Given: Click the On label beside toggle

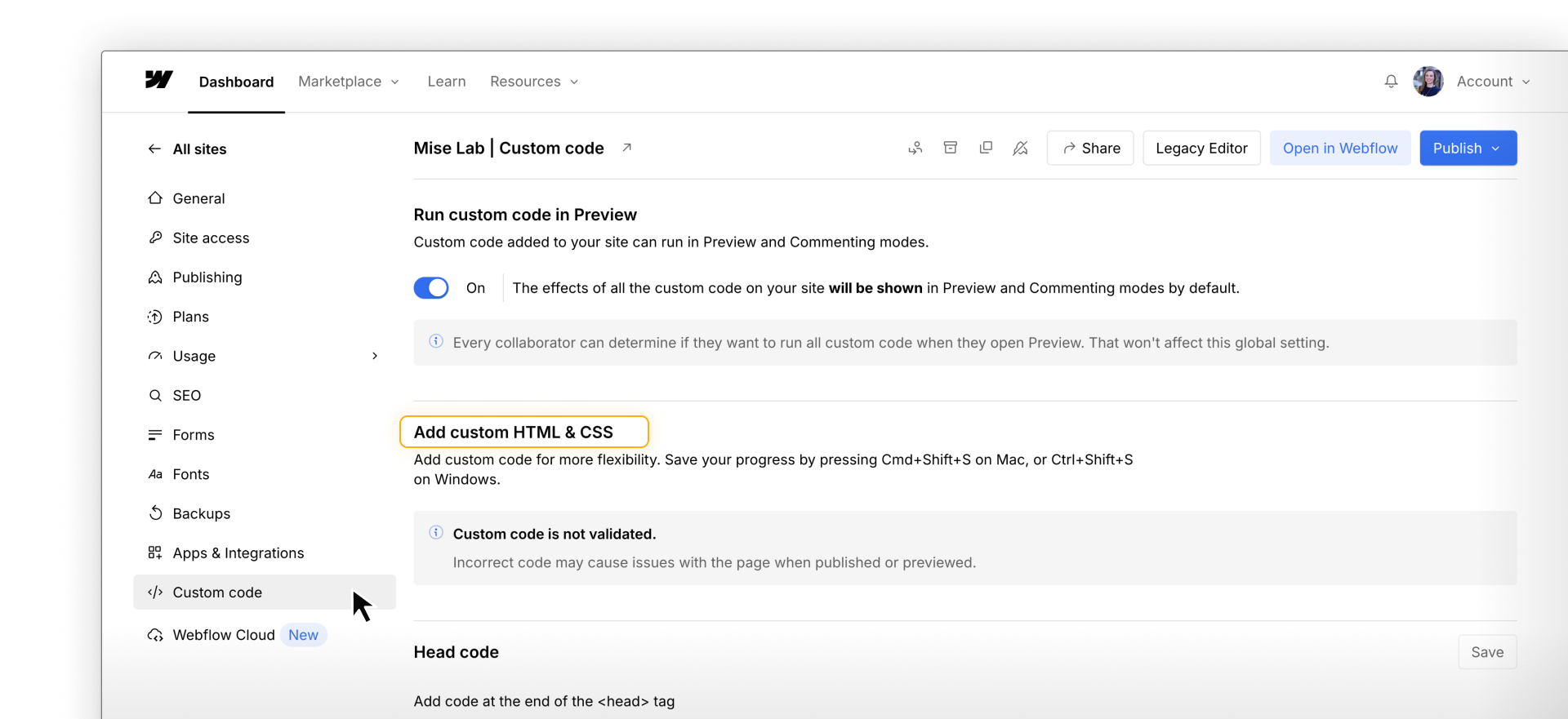Looking at the screenshot, I should 475,288.
